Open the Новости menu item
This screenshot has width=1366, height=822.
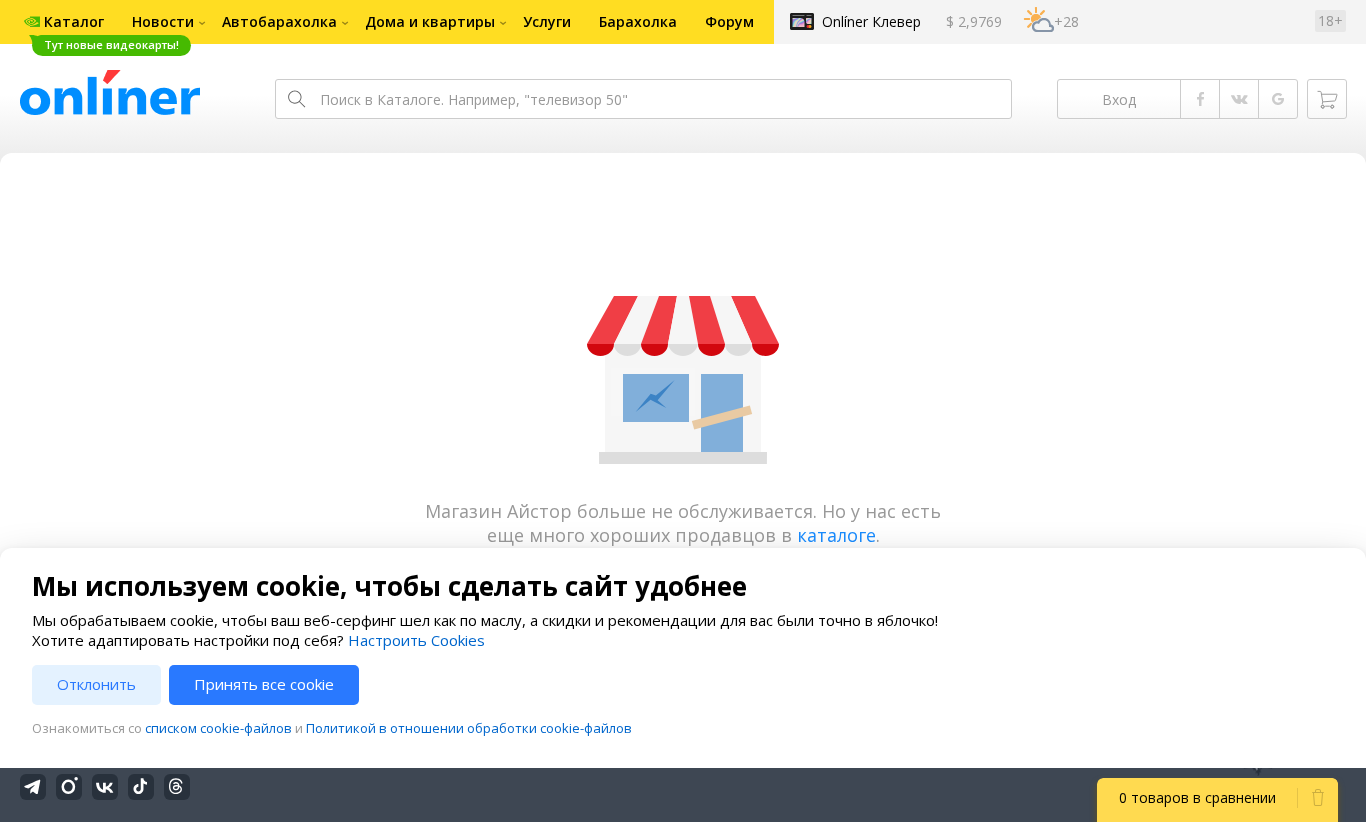(x=163, y=22)
